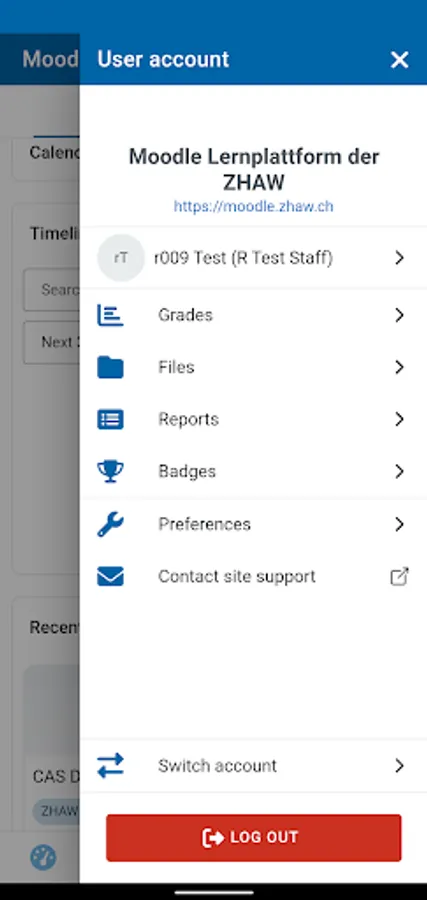Open the Reports menu item
The height and width of the screenshot is (900, 427).
253,420
